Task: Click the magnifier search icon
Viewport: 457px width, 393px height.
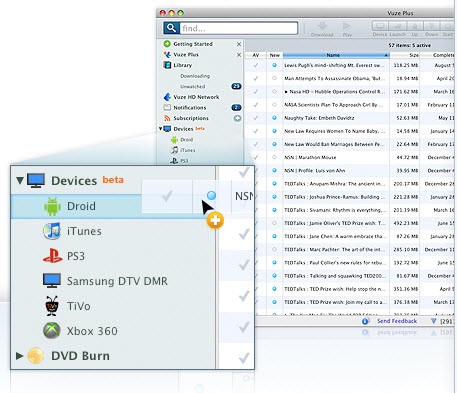Action: click(171, 28)
